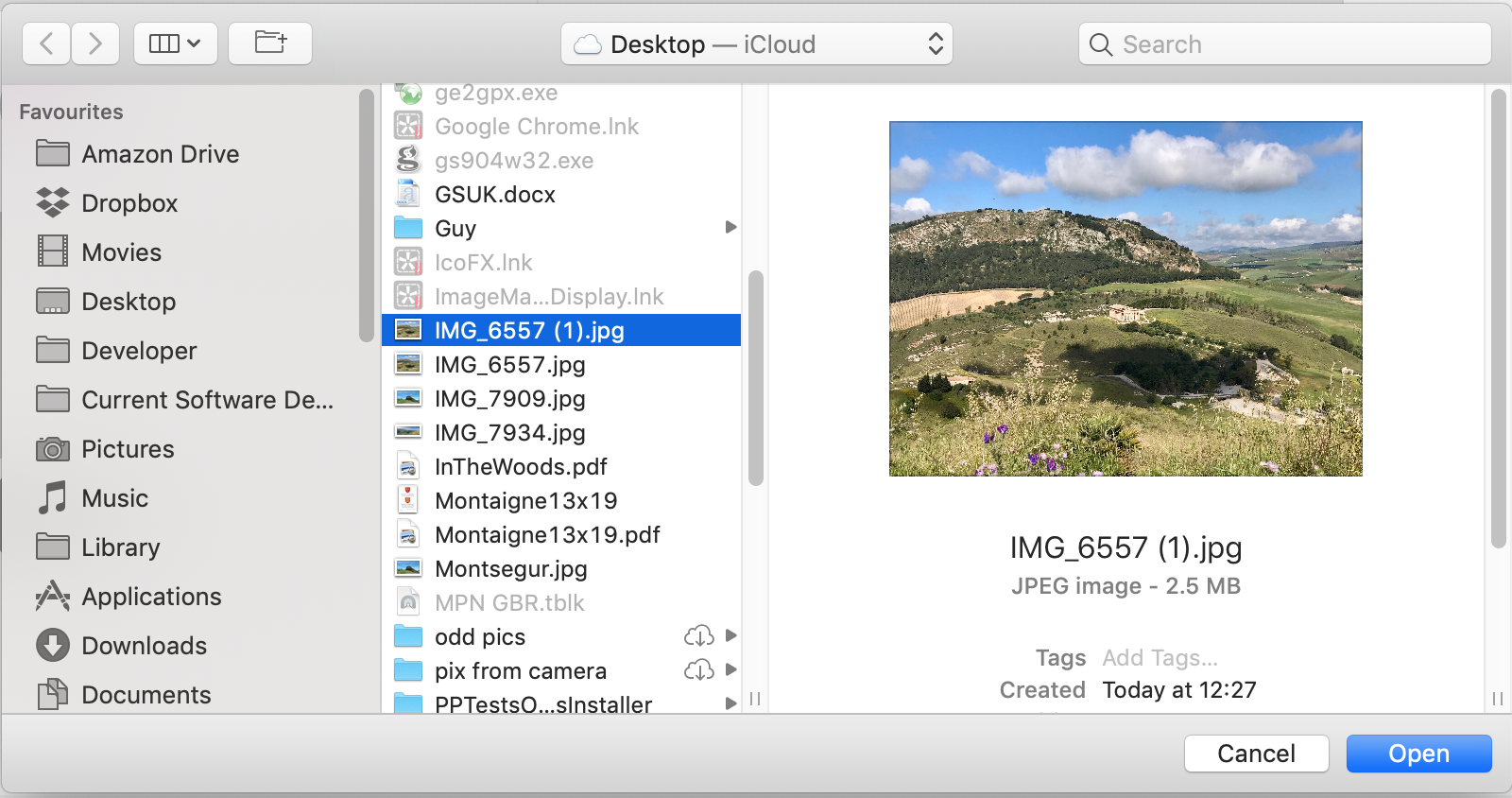Select the Applications sidebar icon
The width and height of the screenshot is (1512, 798).
(x=53, y=596)
